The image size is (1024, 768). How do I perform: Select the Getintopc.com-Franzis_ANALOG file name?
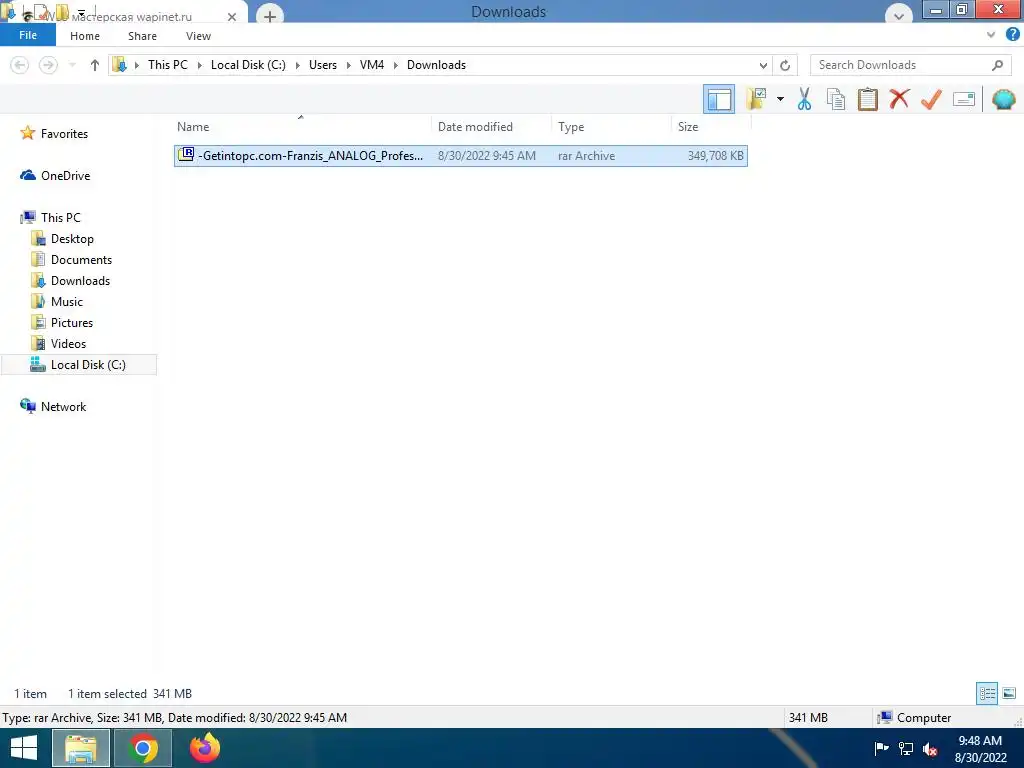(x=310, y=155)
